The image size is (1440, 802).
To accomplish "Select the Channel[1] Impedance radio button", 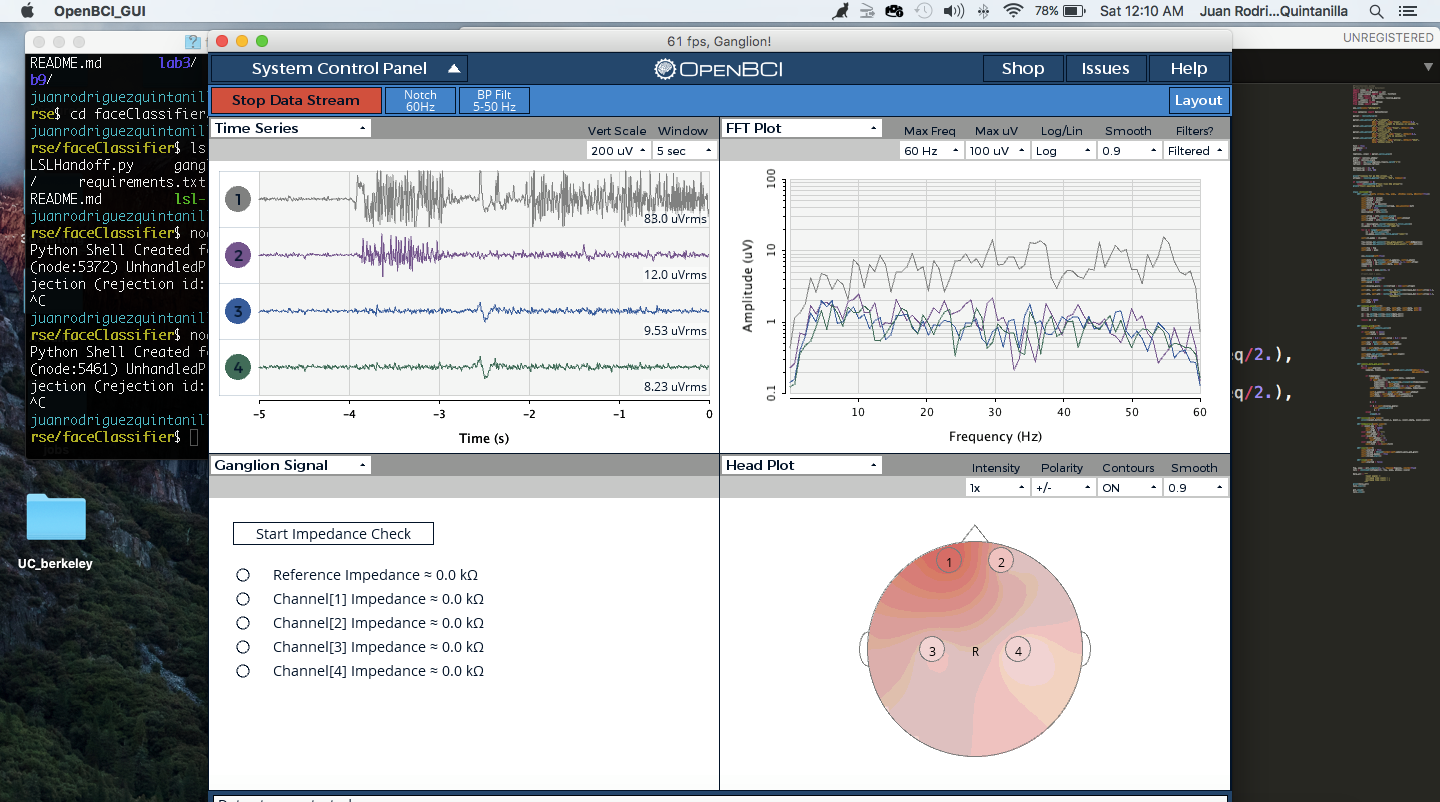I will pyautogui.click(x=243, y=599).
